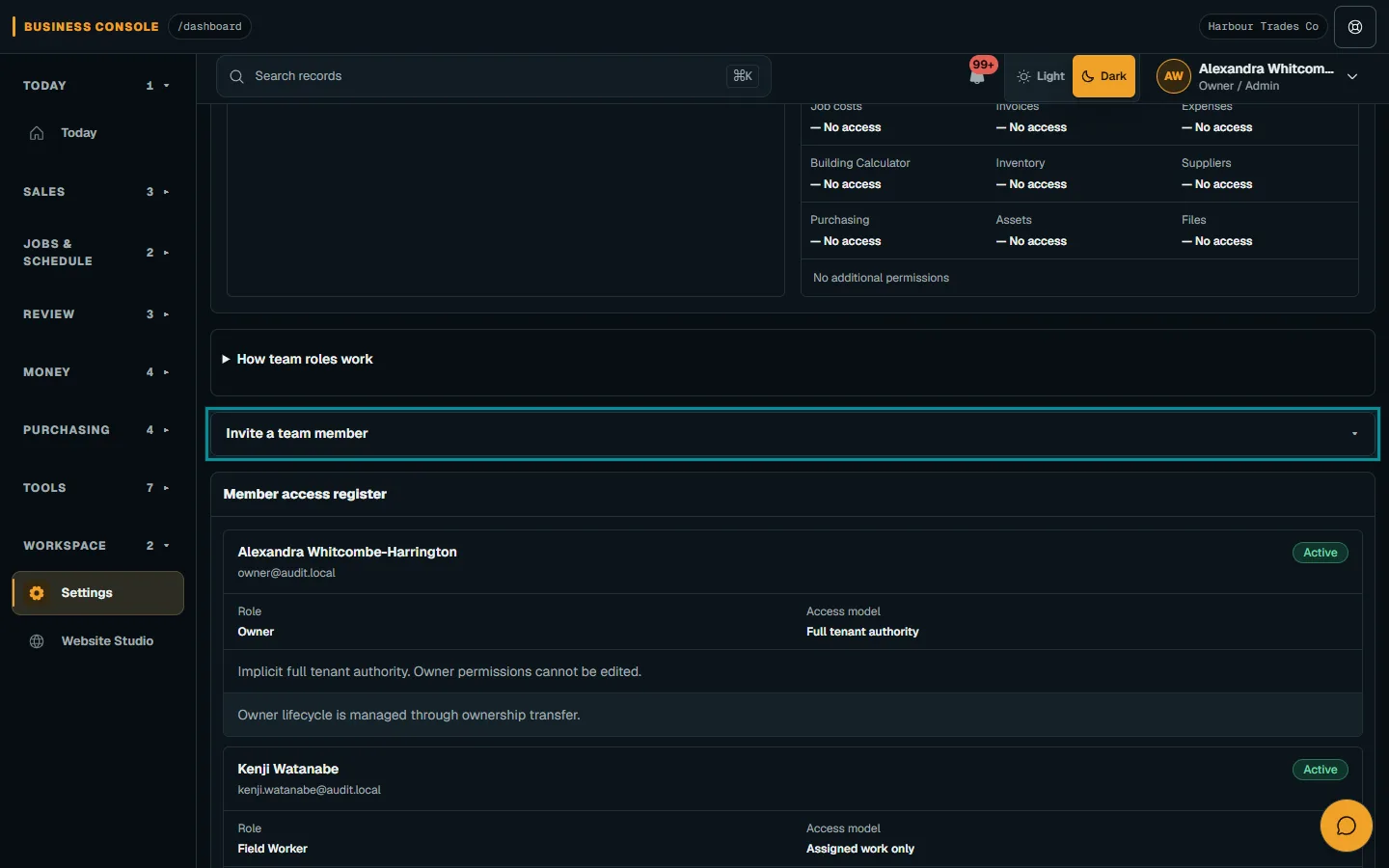This screenshot has width=1389, height=868.
Task: Click the search magnifier icon
Action: pos(236,76)
